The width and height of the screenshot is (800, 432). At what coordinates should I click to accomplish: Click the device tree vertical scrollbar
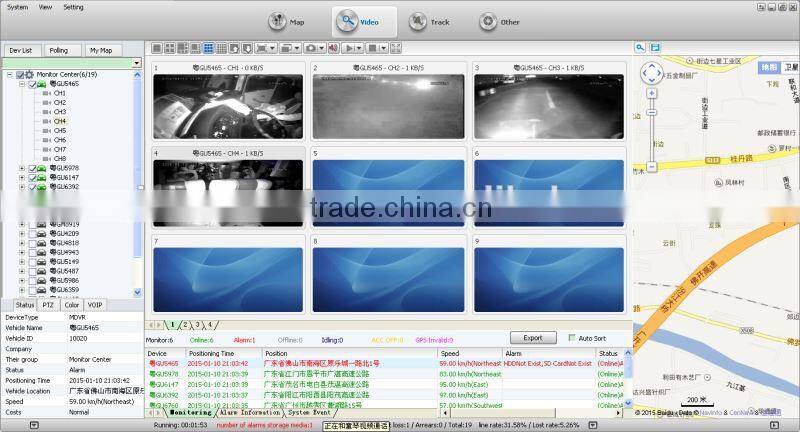tap(137, 183)
